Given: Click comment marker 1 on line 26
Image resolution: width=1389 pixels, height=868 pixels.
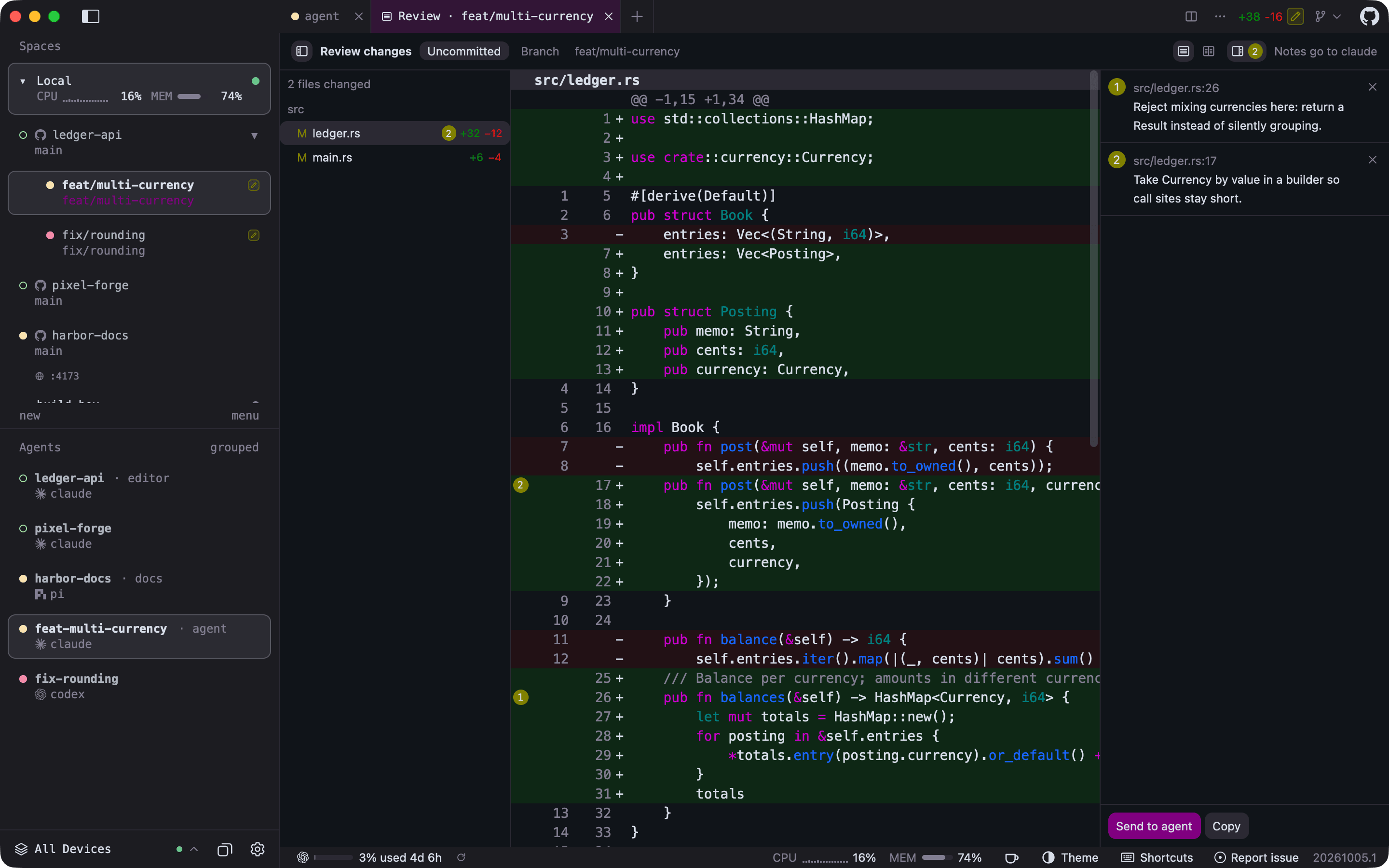Looking at the screenshot, I should tap(520, 697).
